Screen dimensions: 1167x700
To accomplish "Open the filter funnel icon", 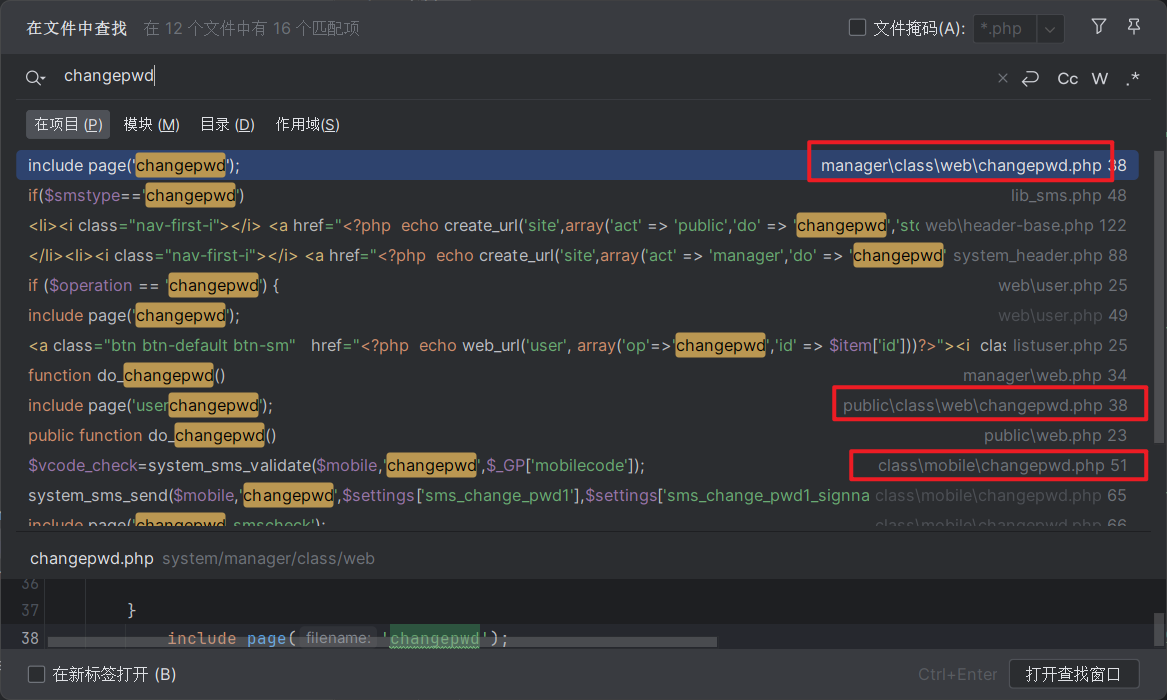I will pos(1098,27).
